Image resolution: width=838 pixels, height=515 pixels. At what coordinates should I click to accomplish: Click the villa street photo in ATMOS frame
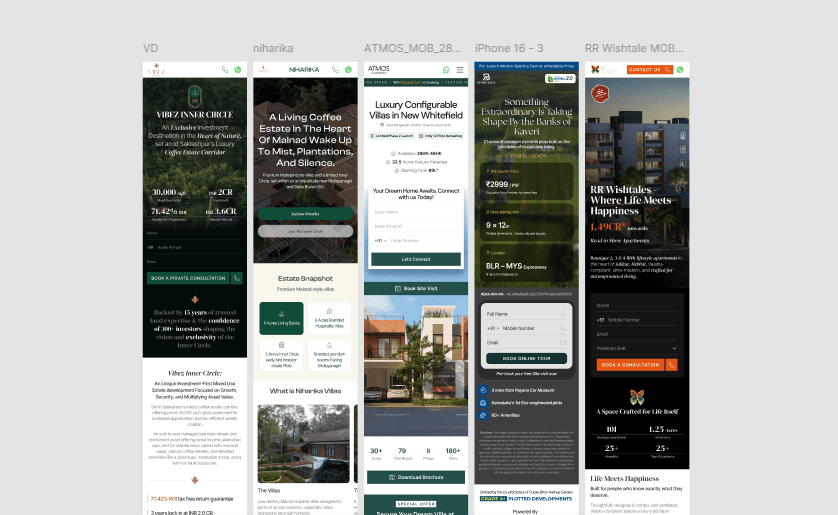[x=416, y=366]
